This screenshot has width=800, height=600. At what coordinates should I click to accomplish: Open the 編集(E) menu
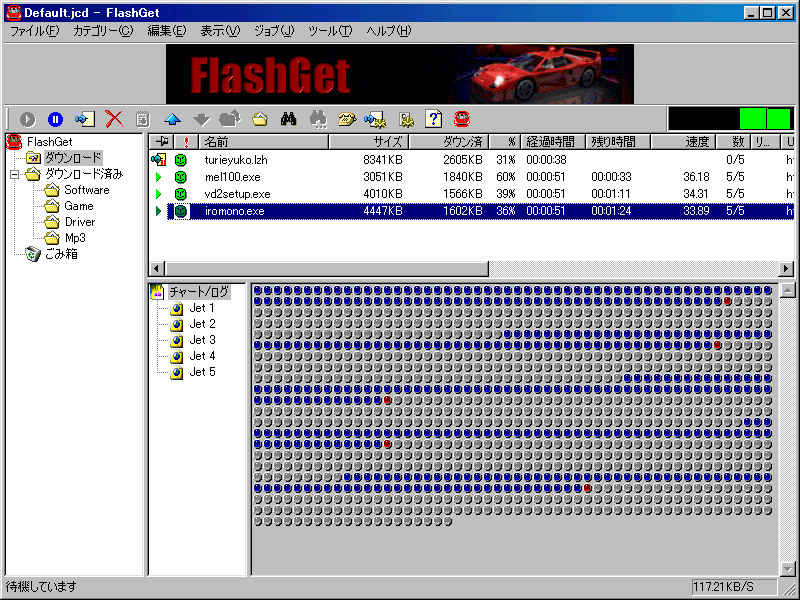pyautogui.click(x=167, y=31)
